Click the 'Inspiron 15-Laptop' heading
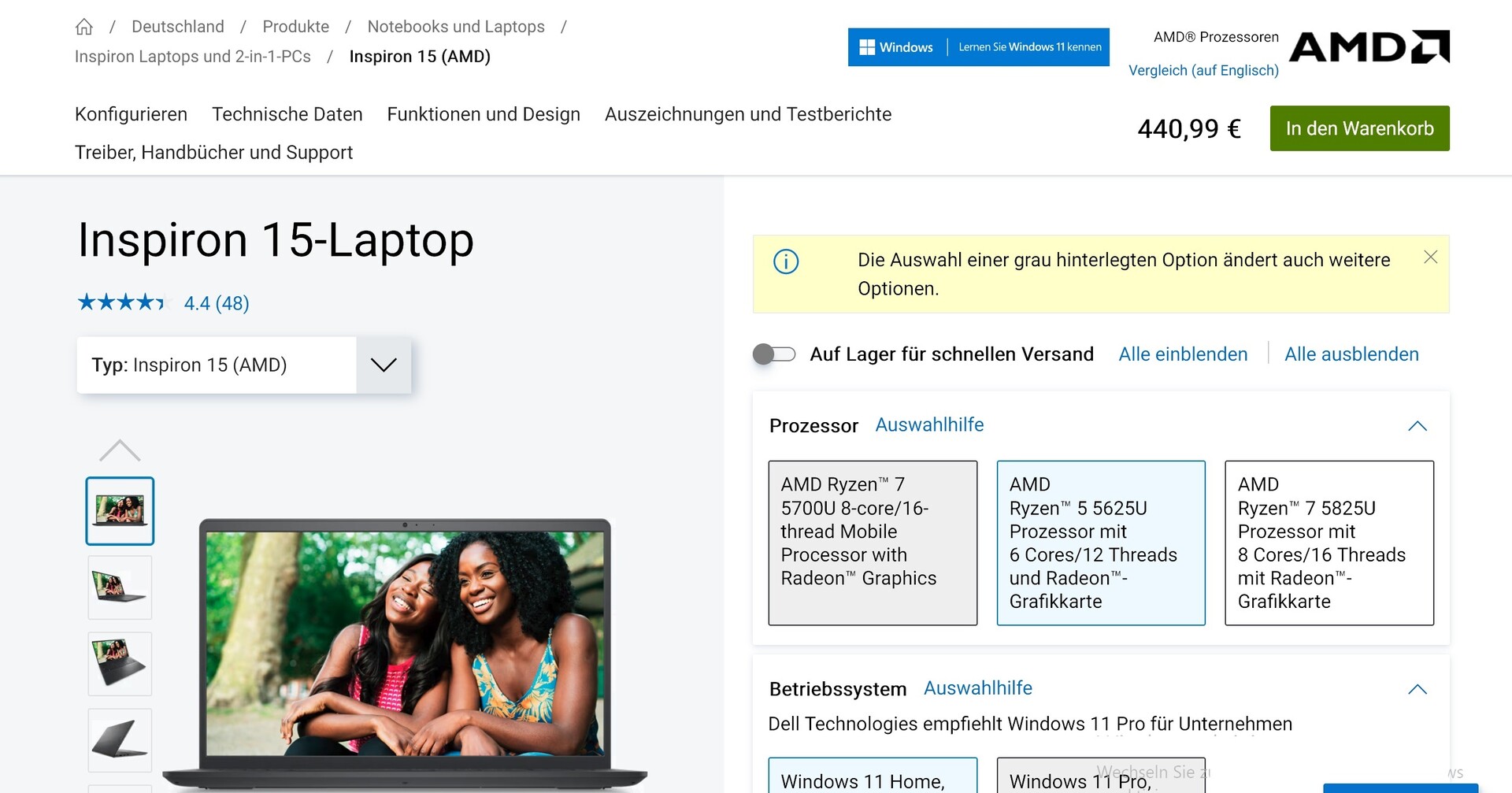This screenshot has width=1512, height=793. tap(276, 240)
